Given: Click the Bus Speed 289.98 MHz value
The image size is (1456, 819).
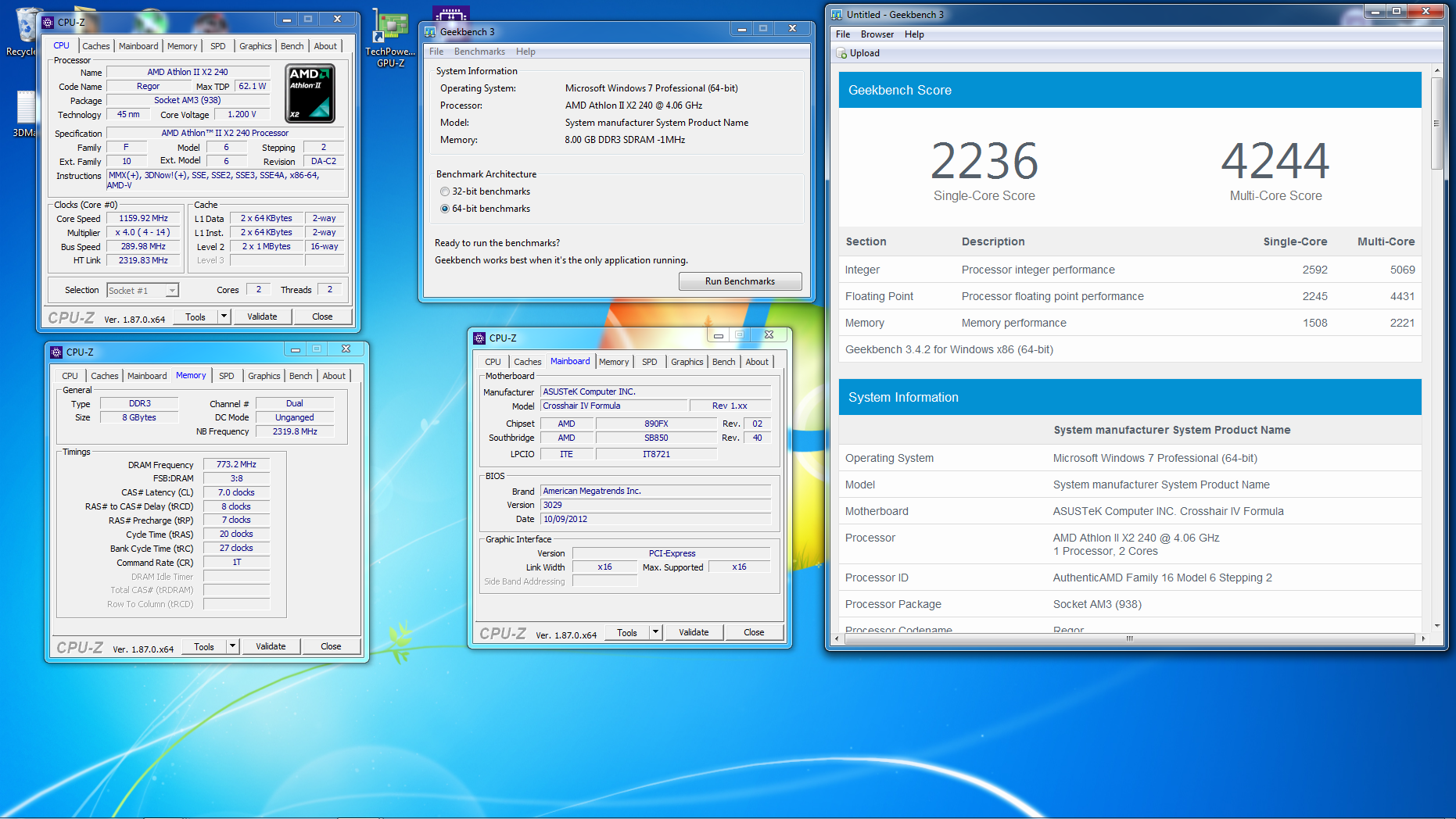Looking at the screenshot, I should coord(143,247).
